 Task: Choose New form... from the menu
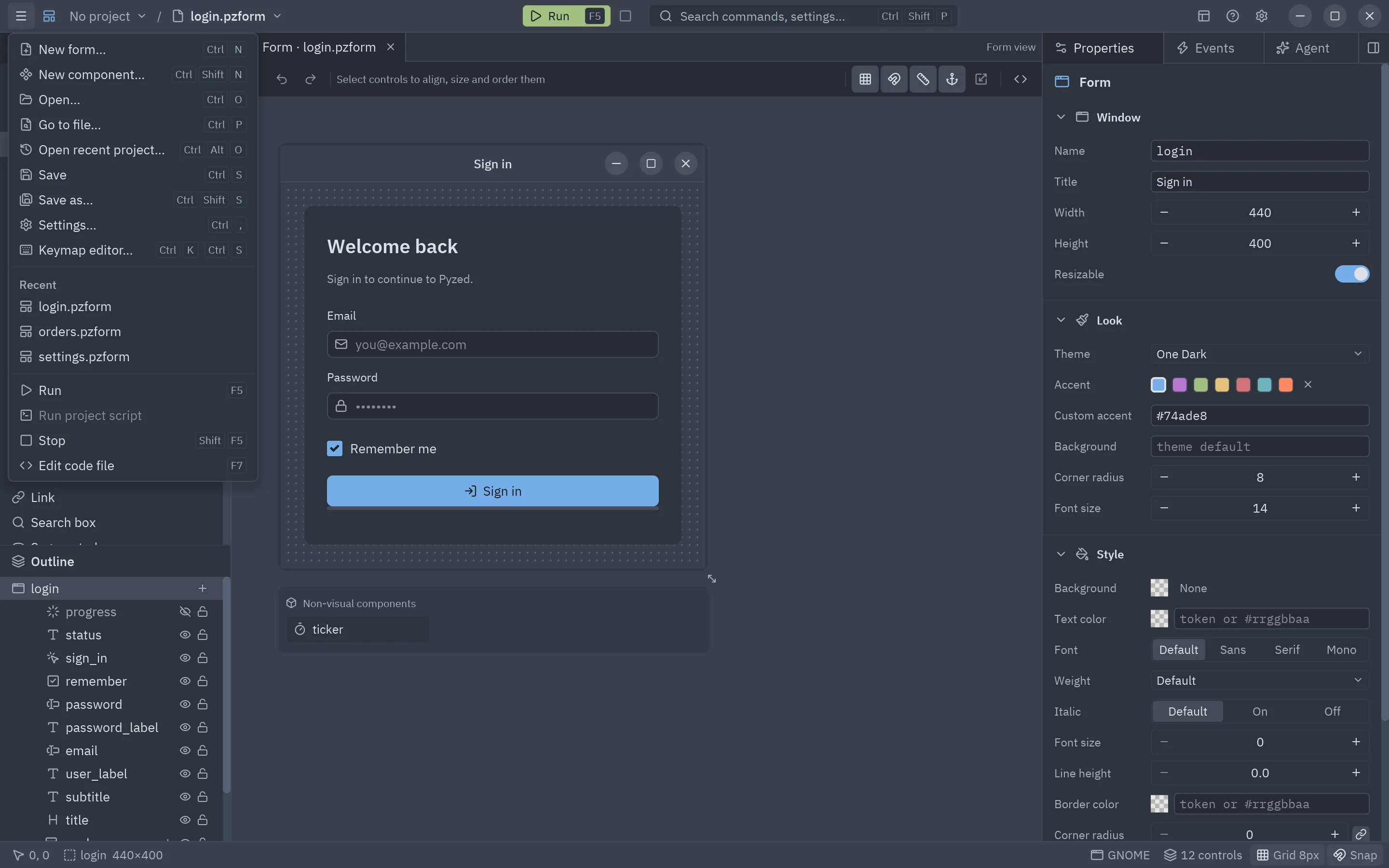point(133,49)
